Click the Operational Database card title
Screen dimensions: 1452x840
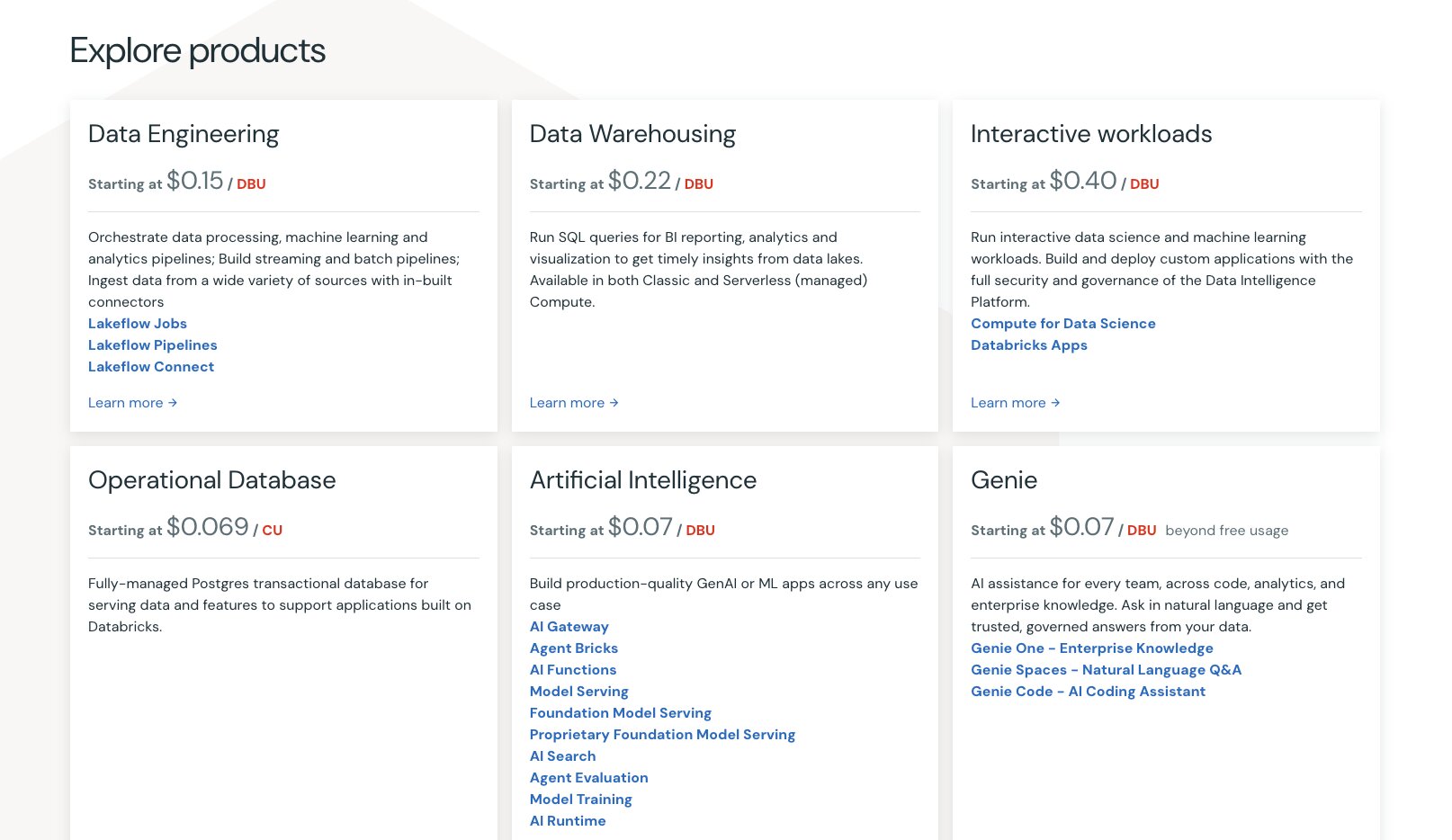[x=212, y=480]
